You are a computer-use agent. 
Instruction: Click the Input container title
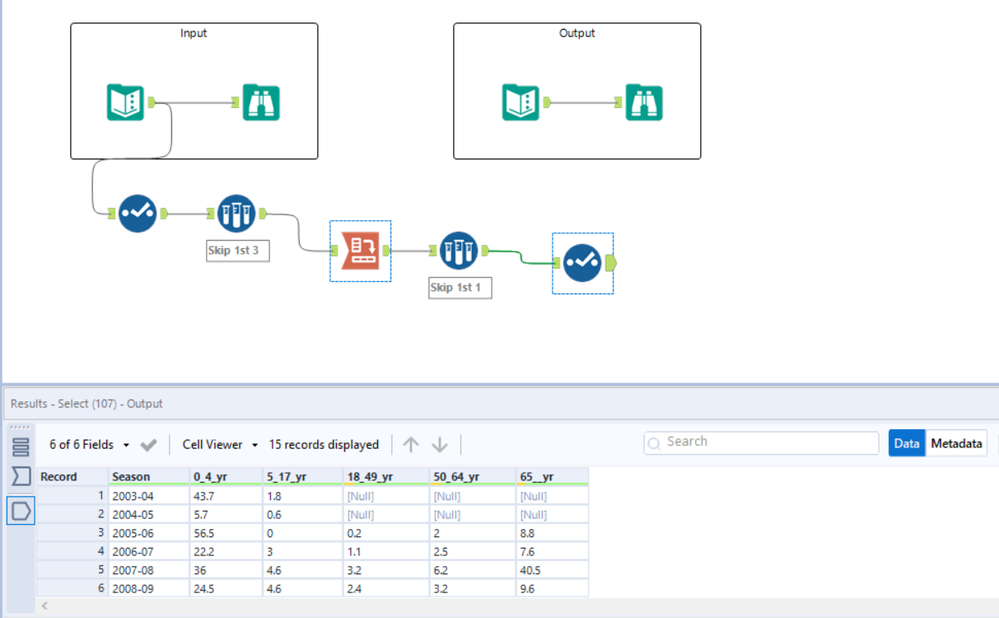tap(193, 33)
